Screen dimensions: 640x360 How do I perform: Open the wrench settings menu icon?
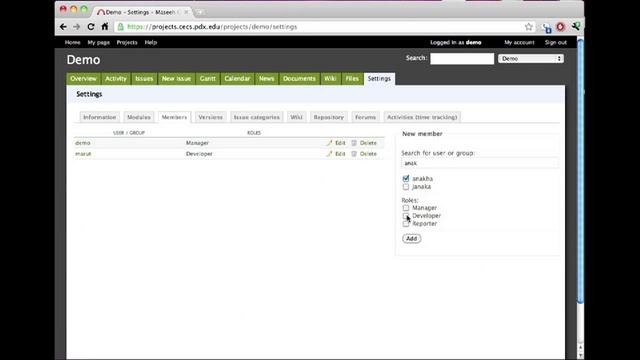(576, 27)
